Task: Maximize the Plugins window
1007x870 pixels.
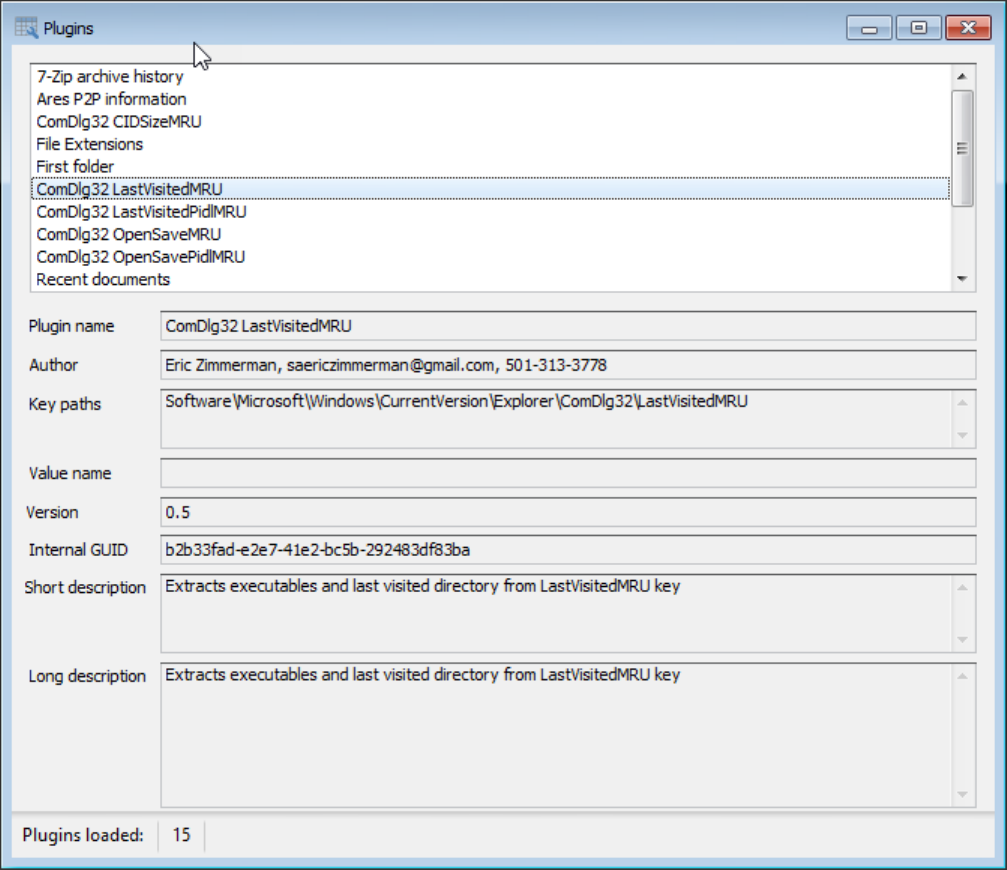Action: click(x=918, y=28)
